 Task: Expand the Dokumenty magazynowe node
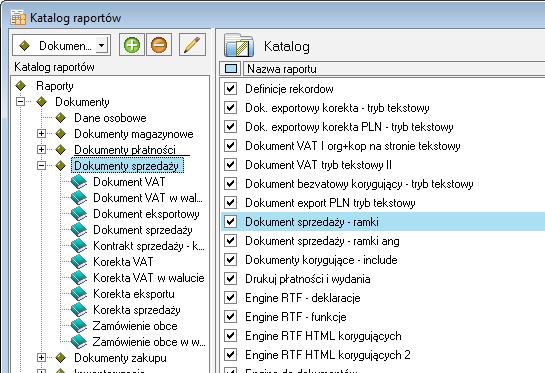tap(41, 133)
